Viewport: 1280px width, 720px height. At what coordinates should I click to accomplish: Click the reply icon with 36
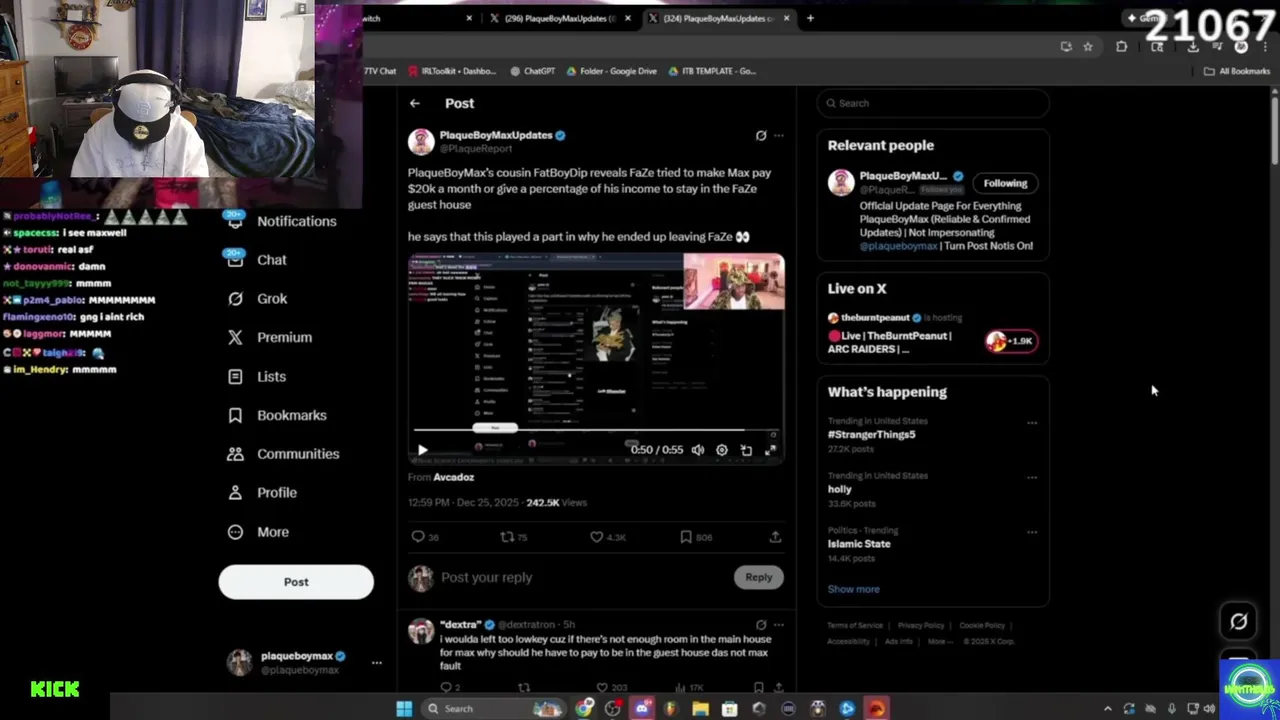[425, 537]
